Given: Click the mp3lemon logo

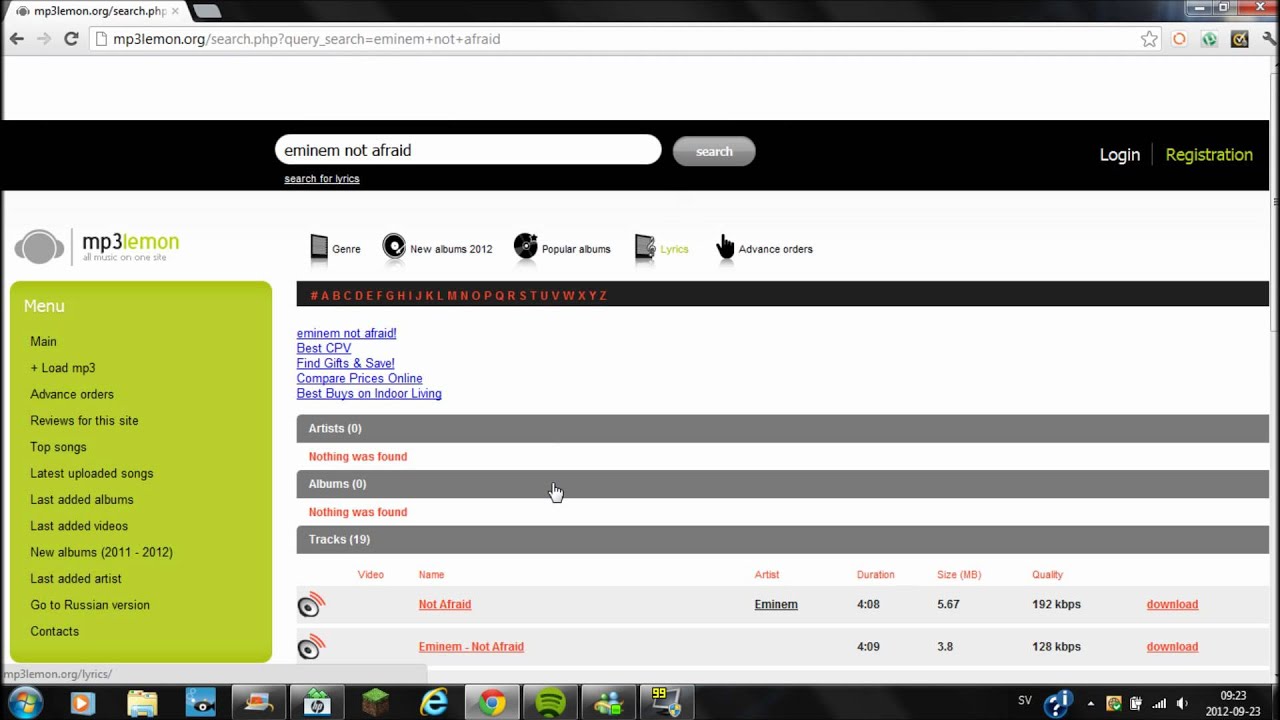Looking at the screenshot, I should click(97, 246).
